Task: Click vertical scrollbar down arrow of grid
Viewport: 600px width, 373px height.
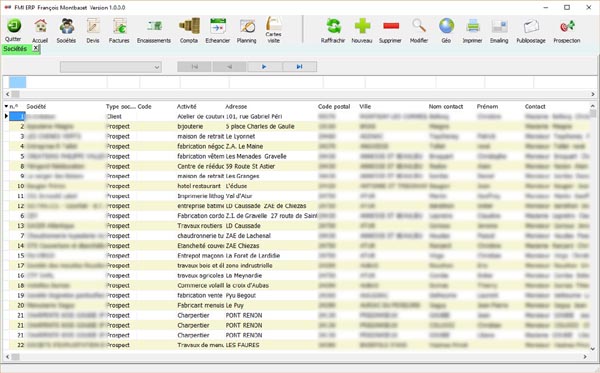Action: click(593, 349)
